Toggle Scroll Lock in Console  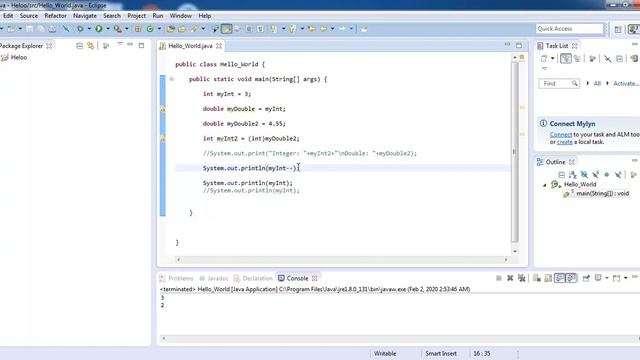548,278
